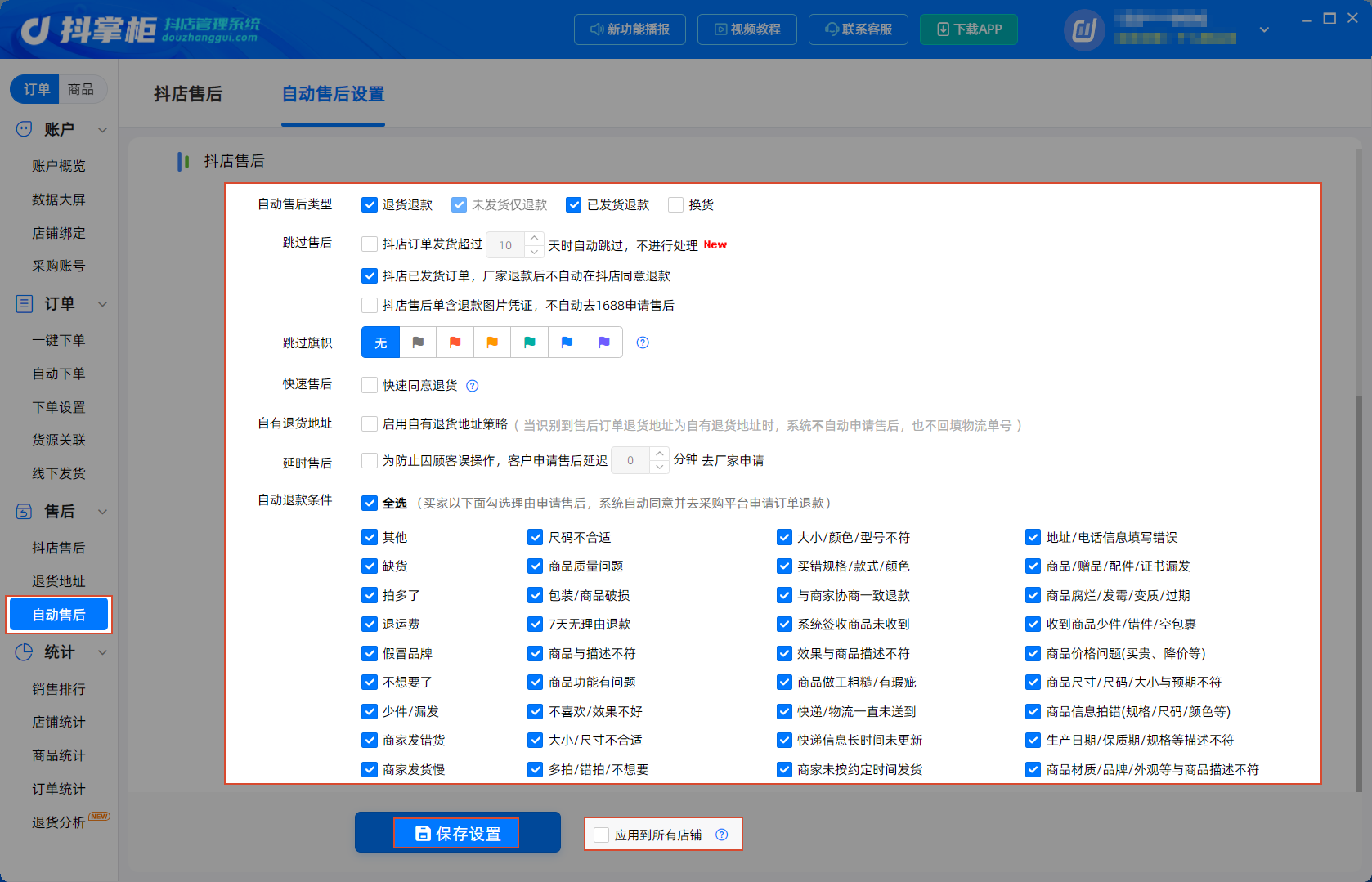
Task: Click the 视频教程 button
Action: point(747,29)
